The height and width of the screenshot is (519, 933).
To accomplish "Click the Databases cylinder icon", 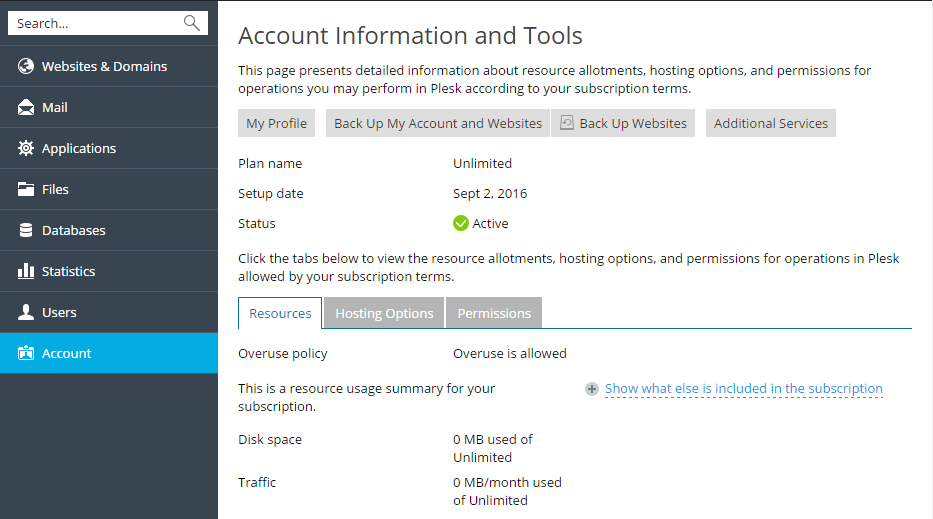I will (x=26, y=231).
